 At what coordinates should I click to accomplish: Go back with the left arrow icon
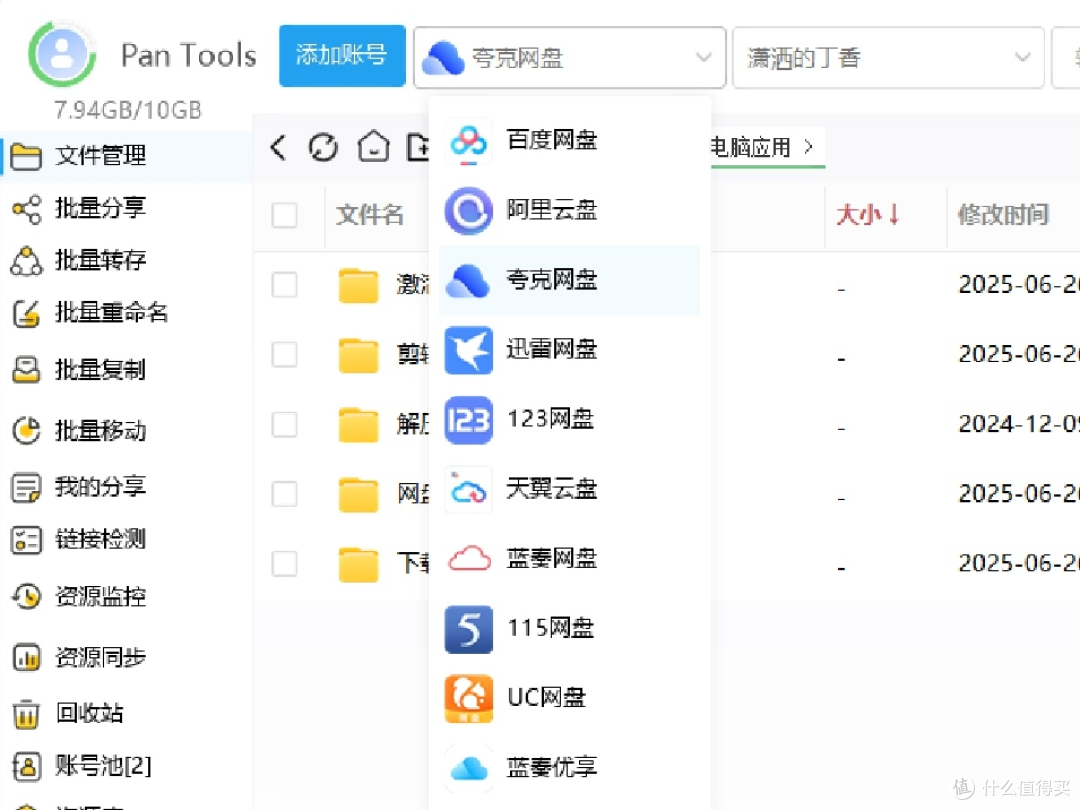278,147
